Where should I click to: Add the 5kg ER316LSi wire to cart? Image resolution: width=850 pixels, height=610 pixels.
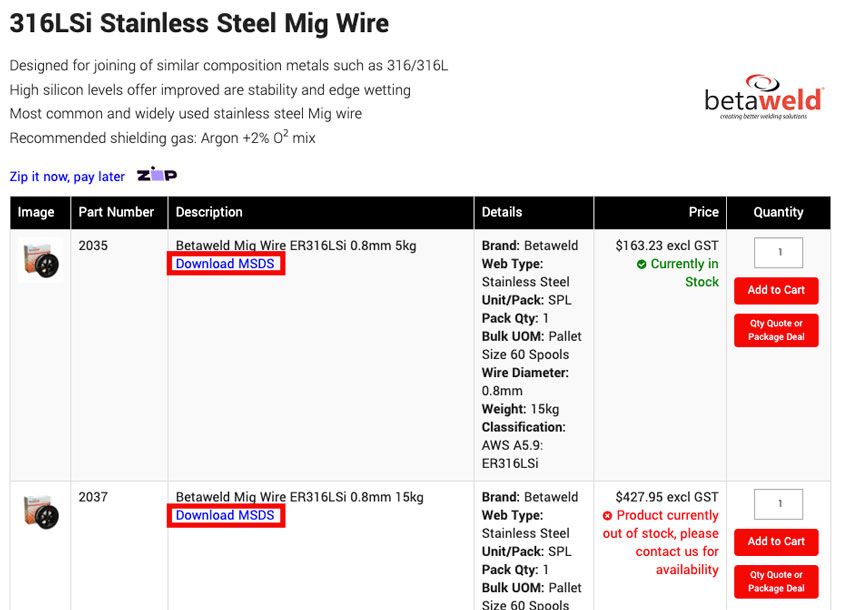(x=776, y=290)
